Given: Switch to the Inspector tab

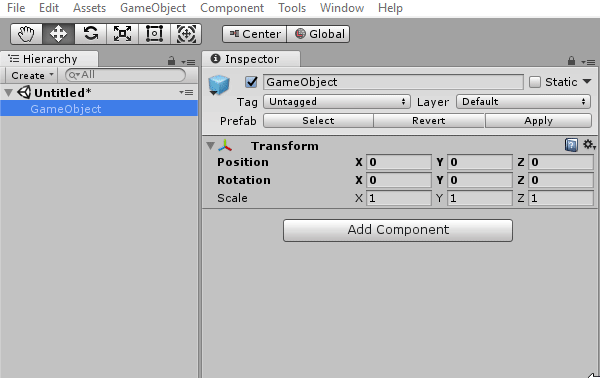Looking at the screenshot, I should [x=251, y=59].
